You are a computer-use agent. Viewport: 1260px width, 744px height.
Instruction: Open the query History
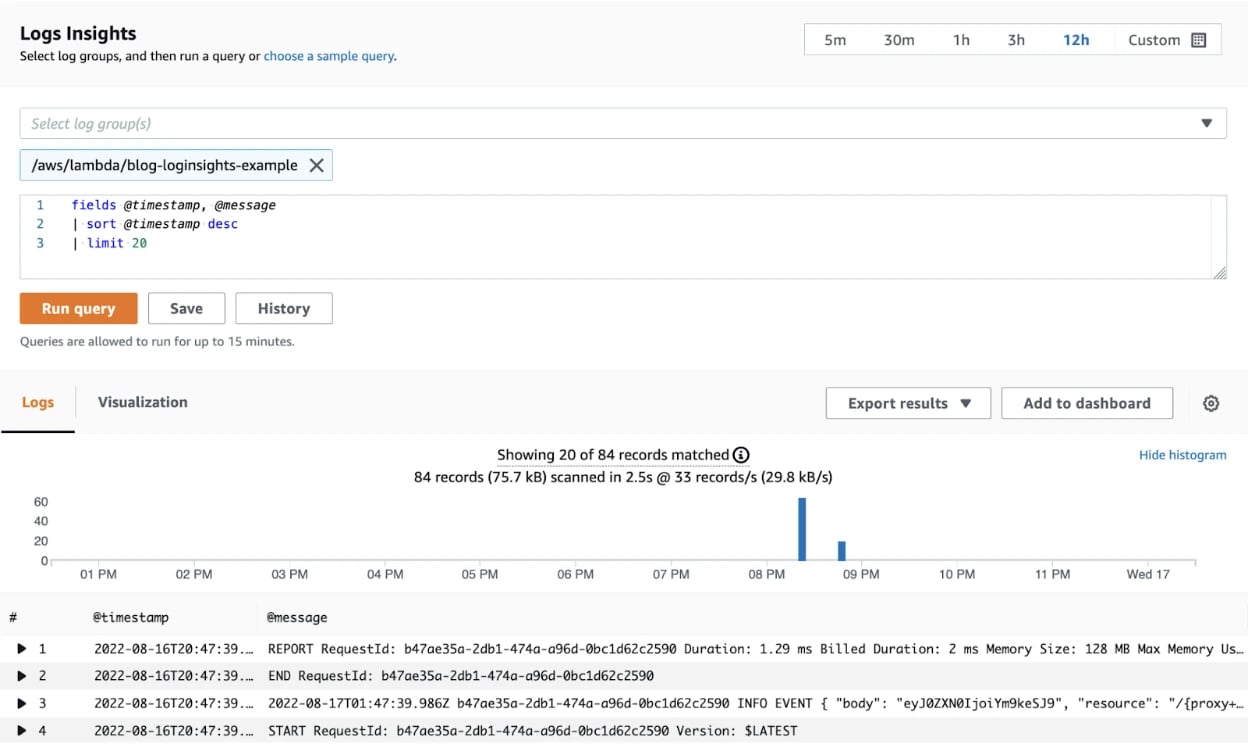pyautogui.click(x=283, y=308)
